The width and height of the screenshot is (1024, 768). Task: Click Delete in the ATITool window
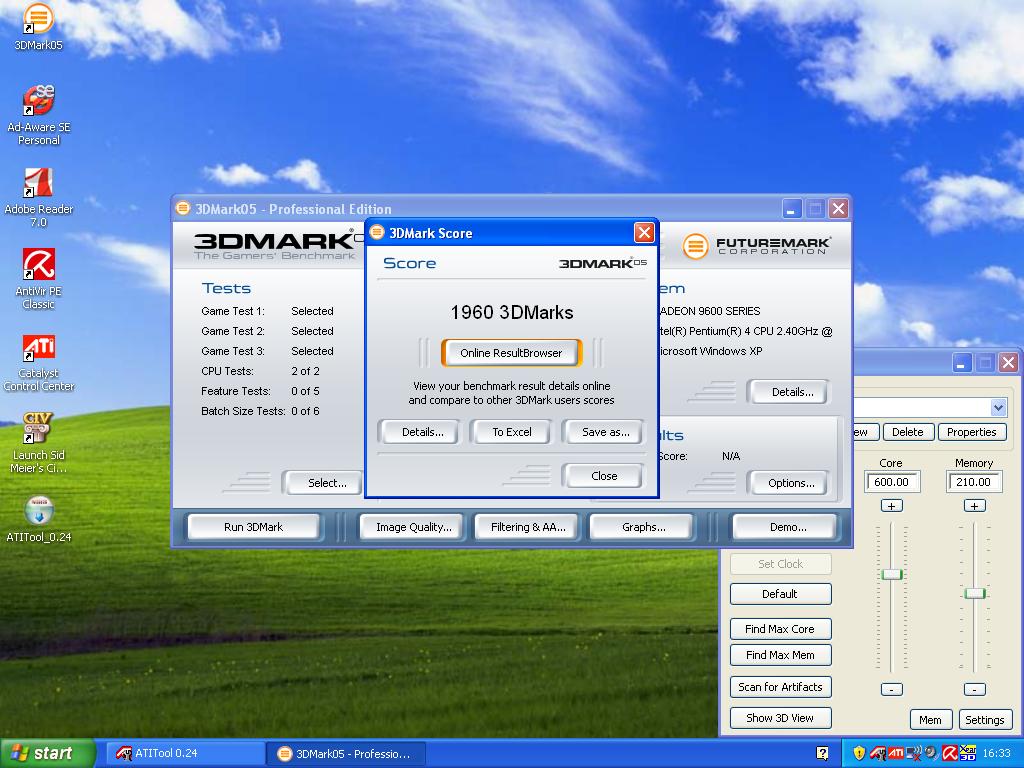point(907,432)
